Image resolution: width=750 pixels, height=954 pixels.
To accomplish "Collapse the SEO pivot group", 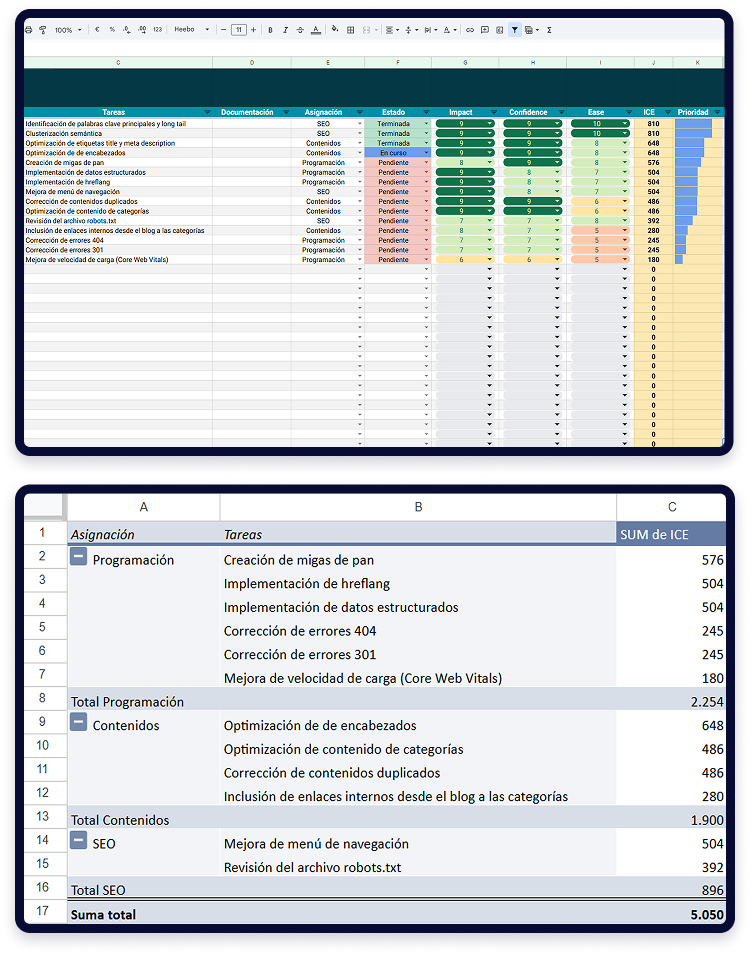I will [x=78, y=842].
